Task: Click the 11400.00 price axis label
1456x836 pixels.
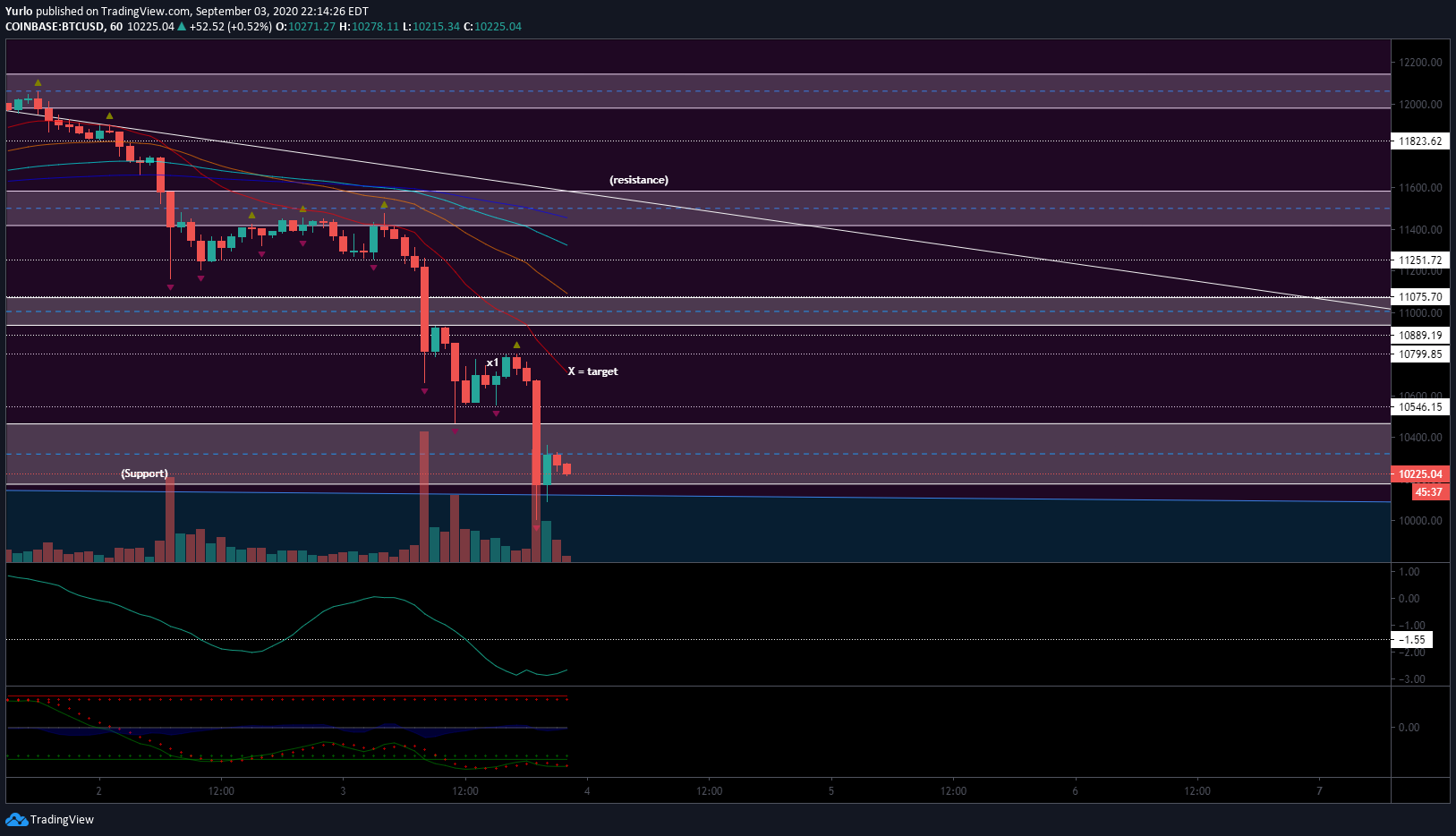Action: coord(1420,230)
